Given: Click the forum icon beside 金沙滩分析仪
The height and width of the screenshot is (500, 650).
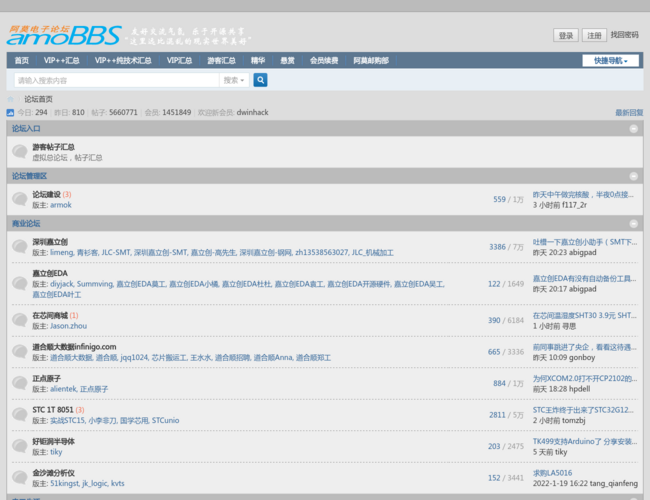Looking at the screenshot, I should [20, 478].
